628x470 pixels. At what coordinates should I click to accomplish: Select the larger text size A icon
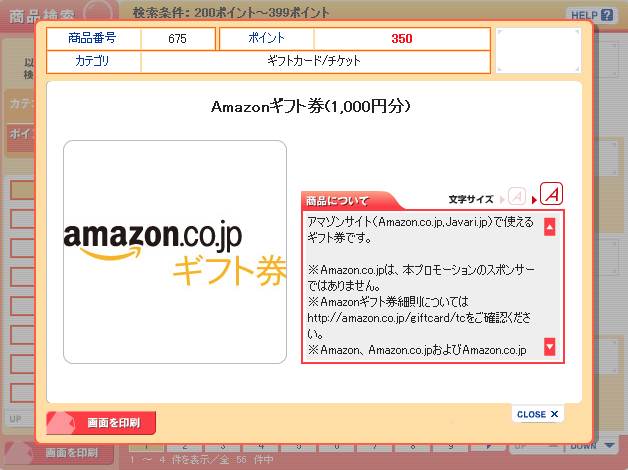tap(552, 194)
